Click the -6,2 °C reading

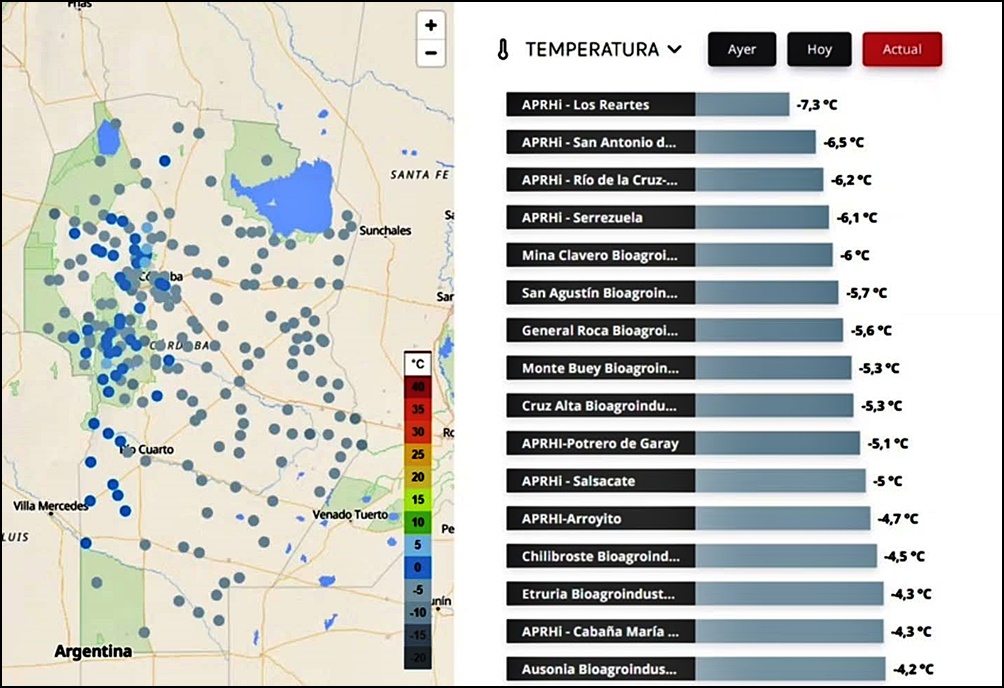pos(852,181)
